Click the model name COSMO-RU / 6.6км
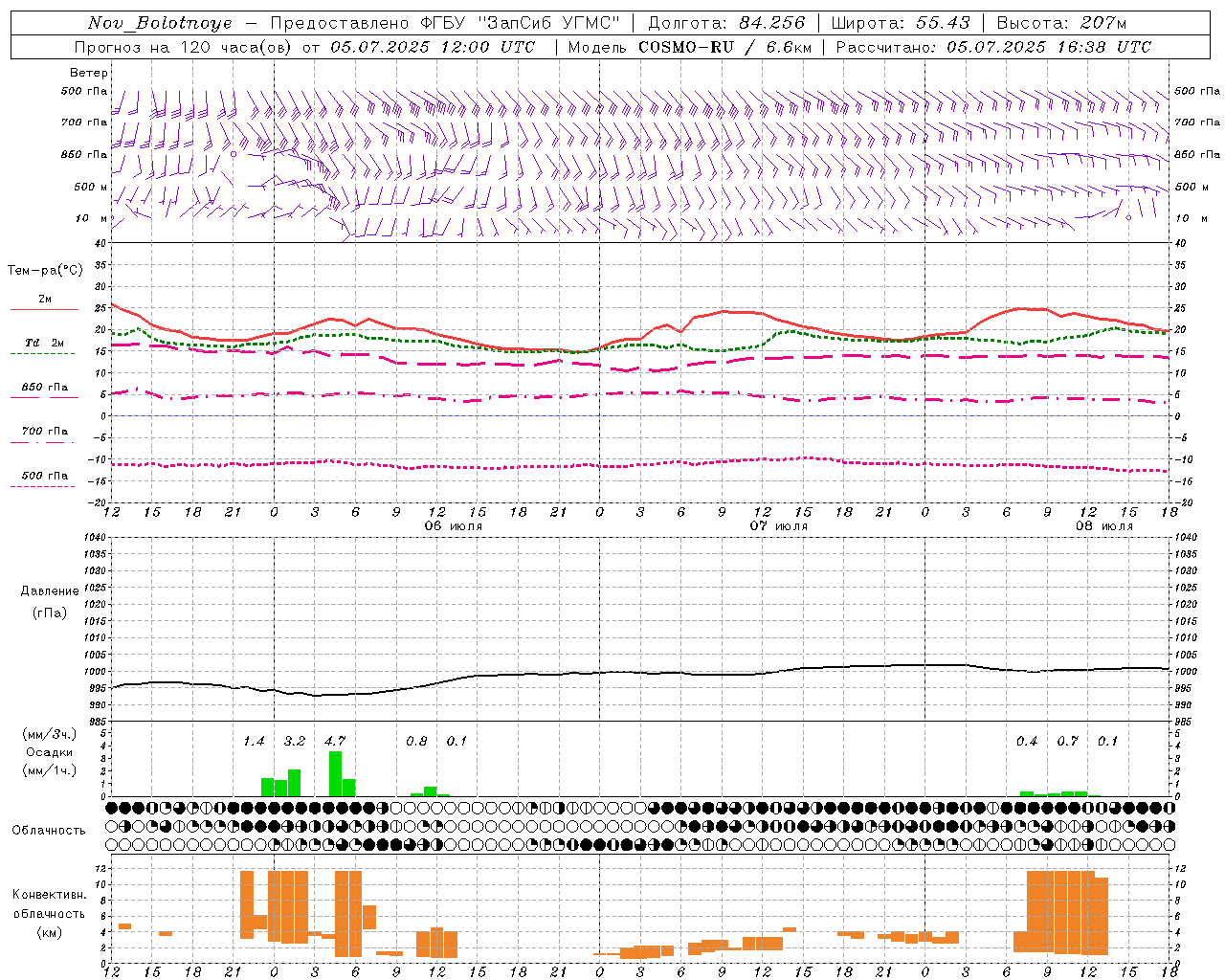The height and width of the screenshot is (980, 1225). pyautogui.click(x=725, y=47)
